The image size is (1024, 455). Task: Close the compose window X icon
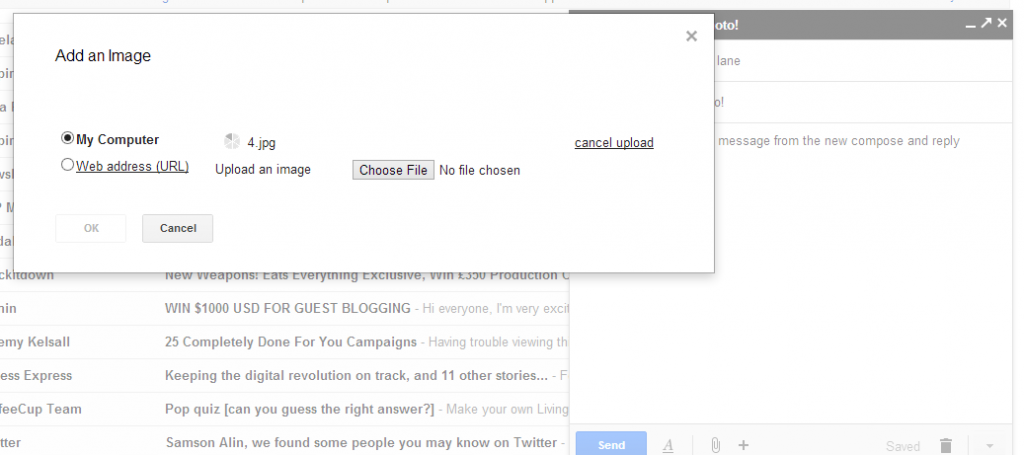pyautogui.click(x=1002, y=24)
